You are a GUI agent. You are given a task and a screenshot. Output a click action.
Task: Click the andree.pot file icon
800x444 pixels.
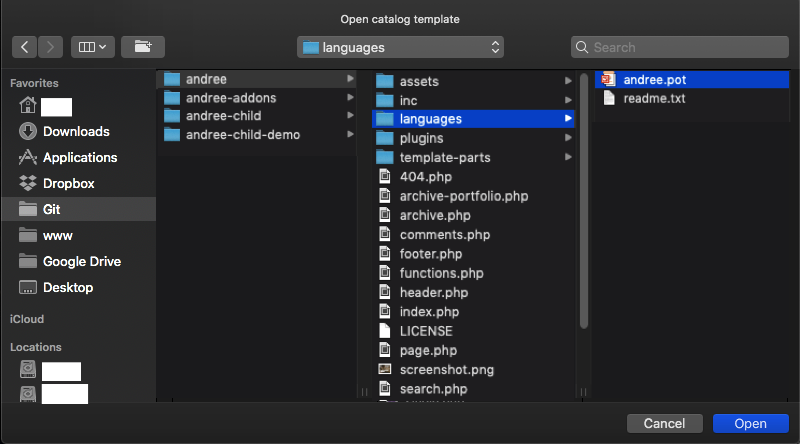(x=608, y=79)
